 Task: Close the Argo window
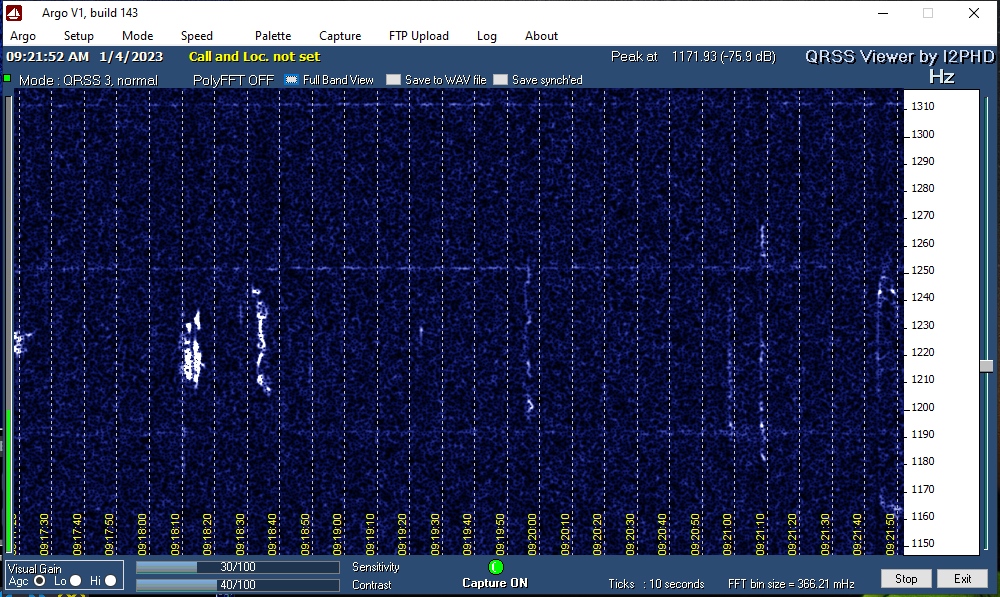coord(974,13)
